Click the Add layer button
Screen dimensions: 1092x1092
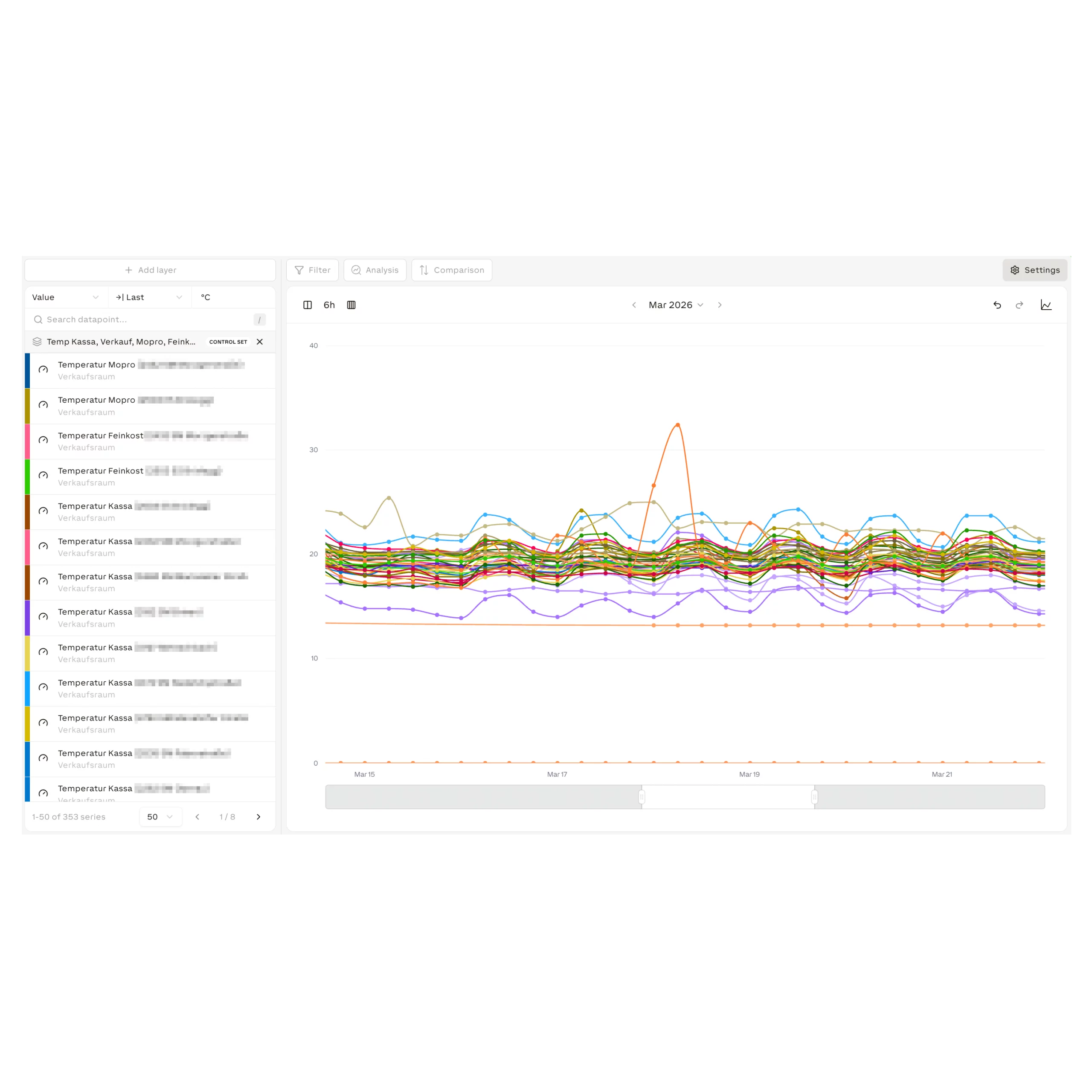[150, 270]
